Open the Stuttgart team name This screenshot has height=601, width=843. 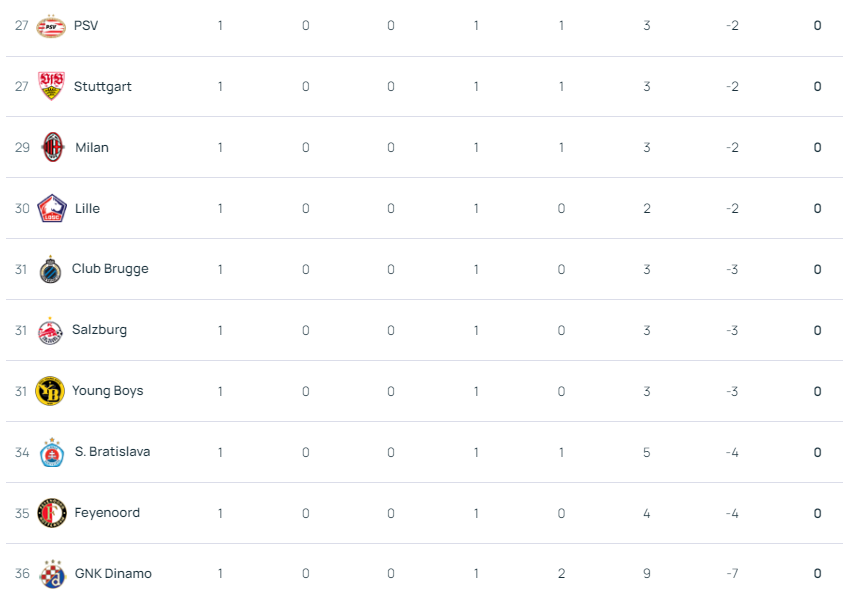(103, 87)
